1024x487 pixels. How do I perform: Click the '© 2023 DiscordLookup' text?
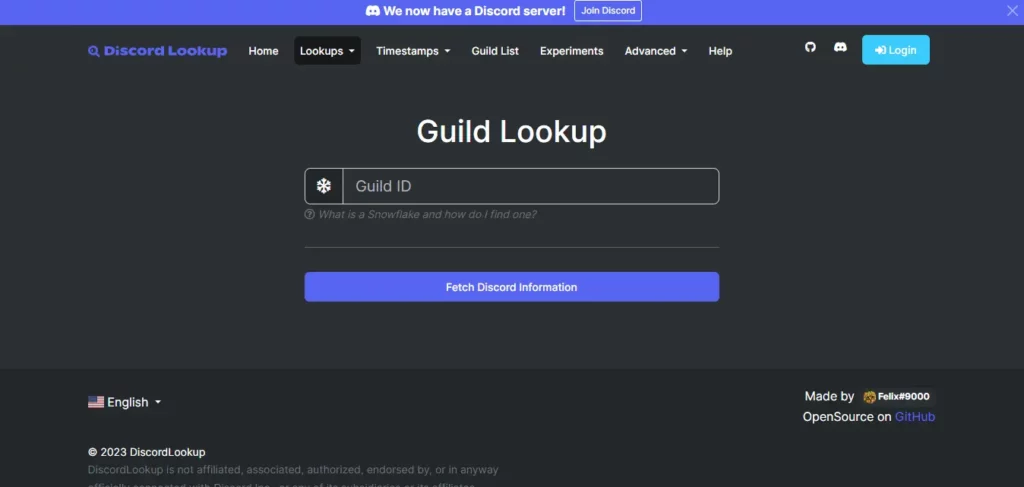[x=146, y=452]
